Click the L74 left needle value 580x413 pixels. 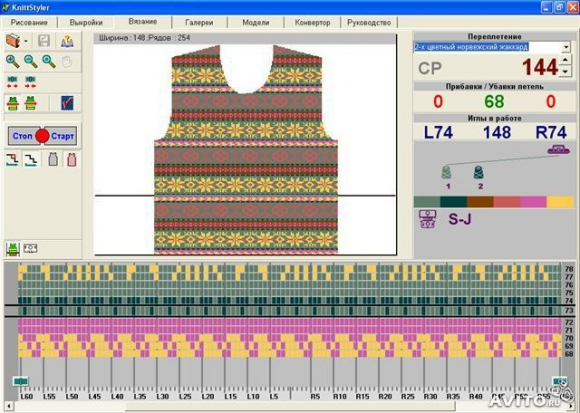click(x=438, y=132)
